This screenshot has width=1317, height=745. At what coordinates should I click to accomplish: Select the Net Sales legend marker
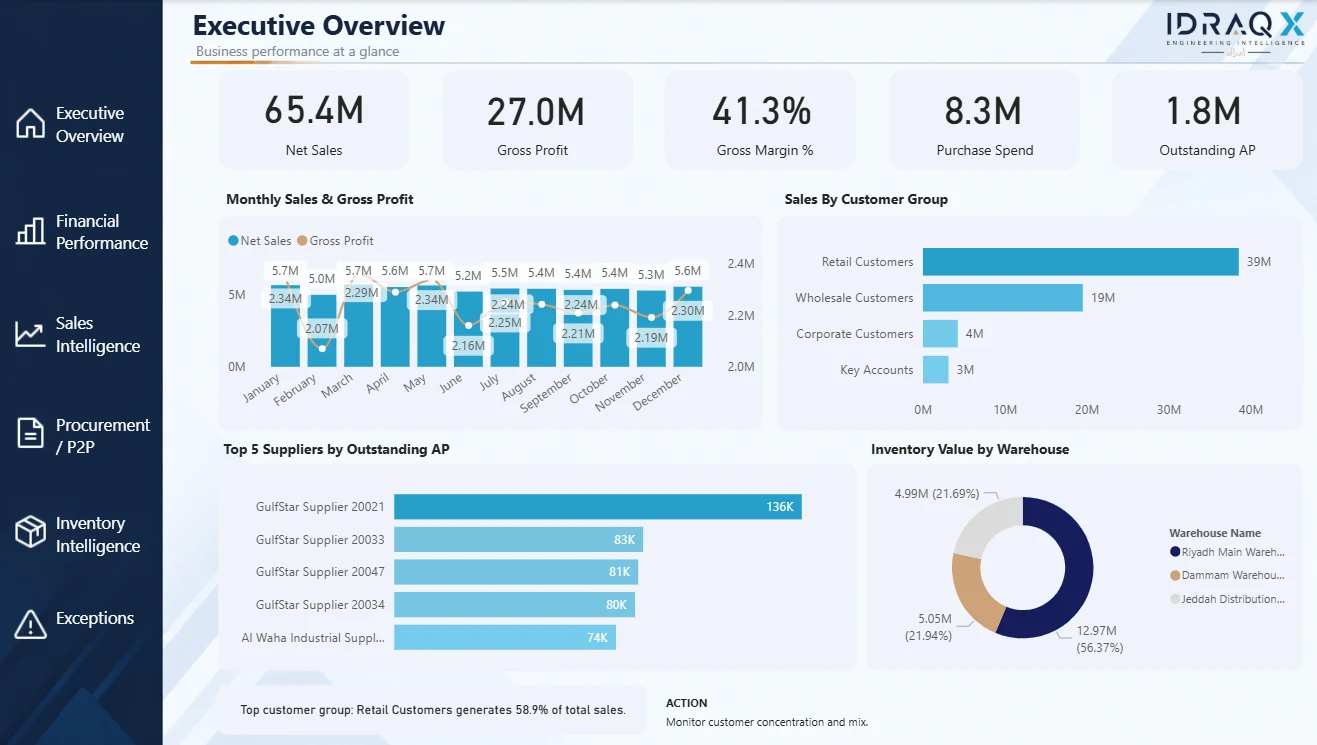[x=233, y=241]
